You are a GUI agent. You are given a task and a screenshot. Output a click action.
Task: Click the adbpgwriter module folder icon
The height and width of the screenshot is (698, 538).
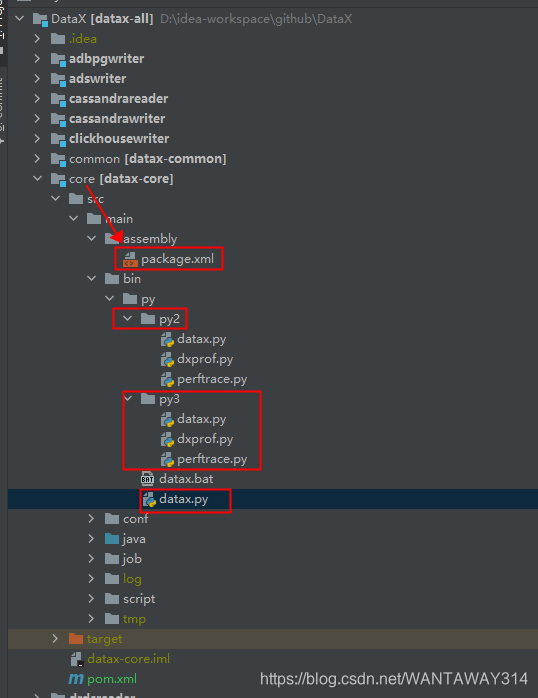pos(58,59)
